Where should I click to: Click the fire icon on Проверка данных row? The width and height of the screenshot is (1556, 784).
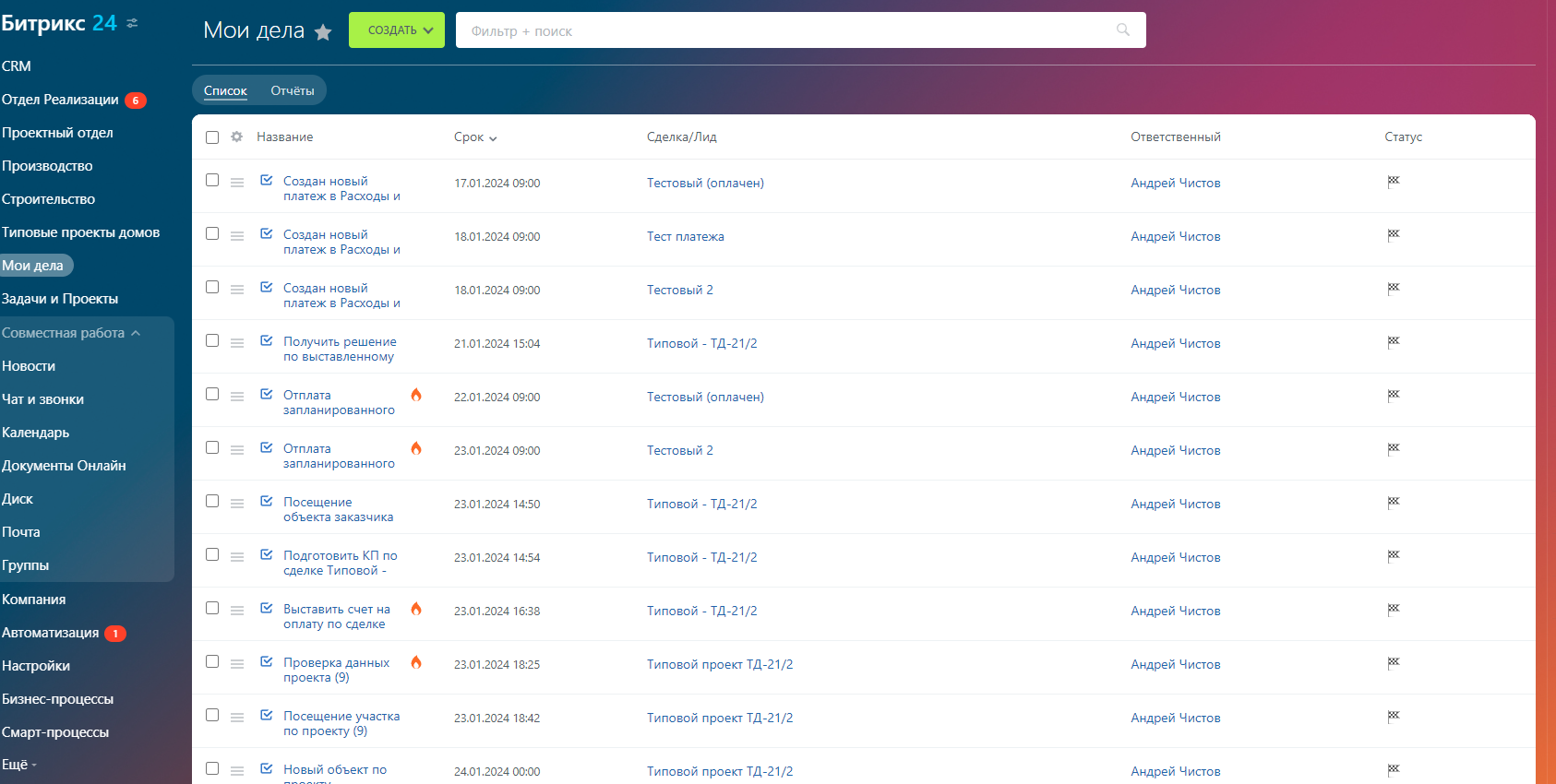[416, 662]
